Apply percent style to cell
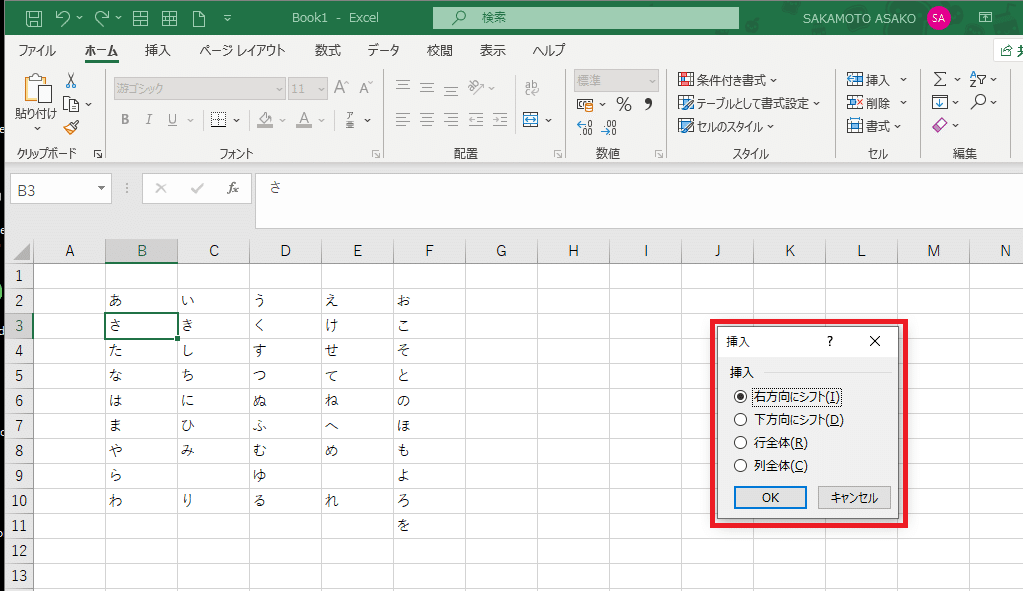 pyautogui.click(x=624, y=104)
